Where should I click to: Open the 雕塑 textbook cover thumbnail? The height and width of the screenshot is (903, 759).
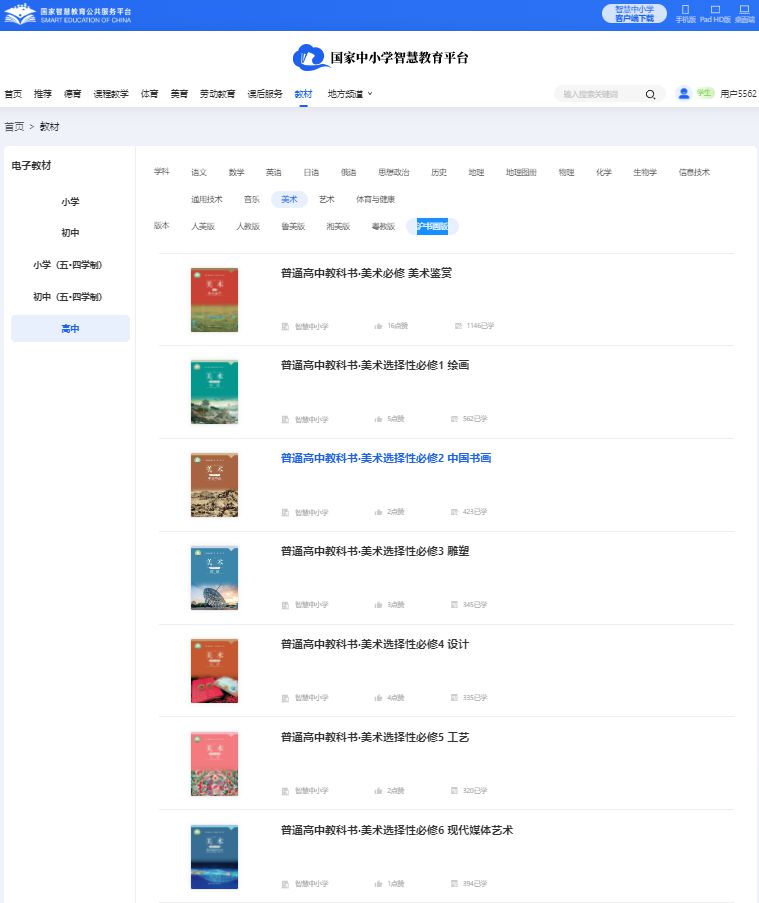214,578
